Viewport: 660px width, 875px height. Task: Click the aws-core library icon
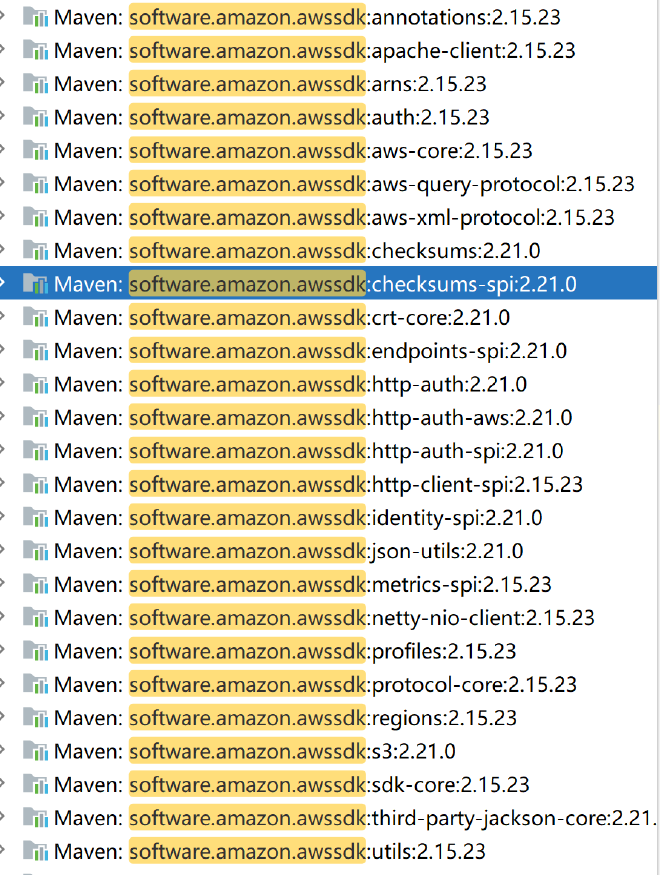[35, 150]
